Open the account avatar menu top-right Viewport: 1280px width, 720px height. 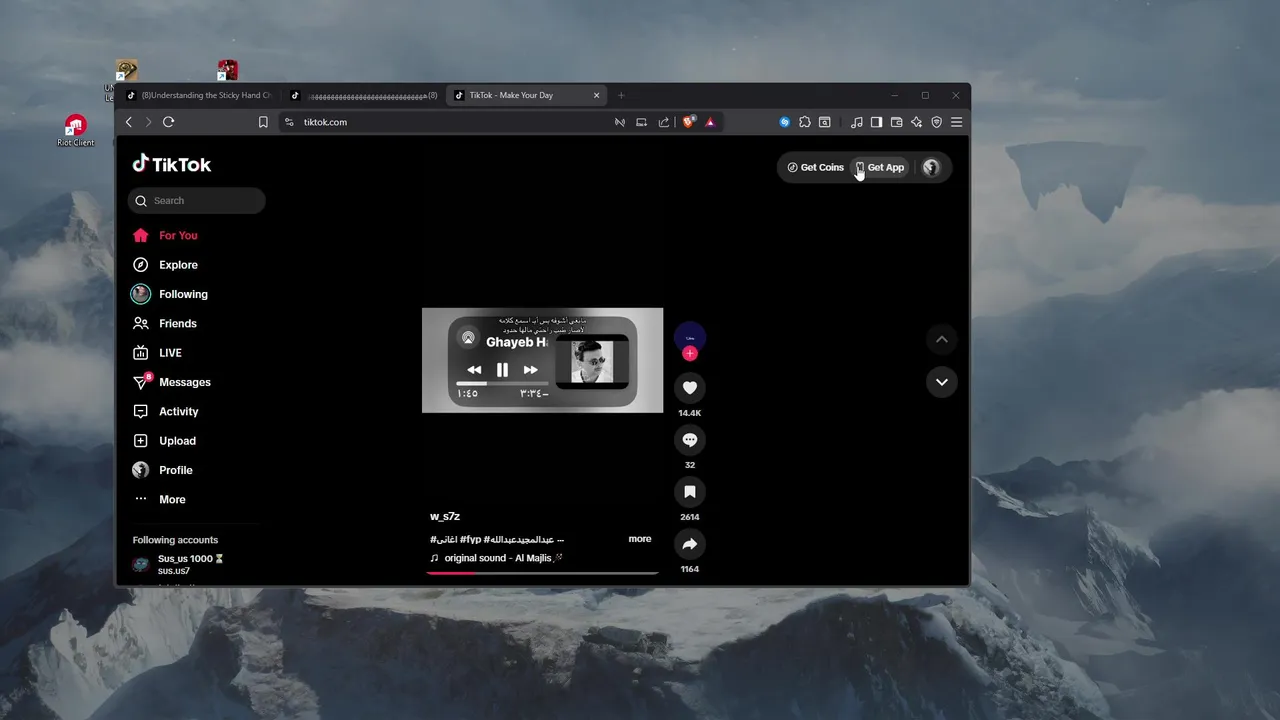(931, 167)
